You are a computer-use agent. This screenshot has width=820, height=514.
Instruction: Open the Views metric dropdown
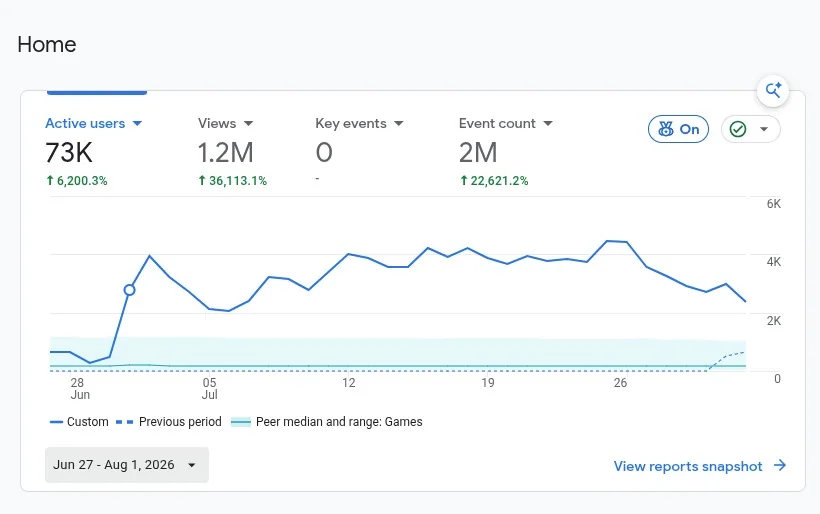coord(225,123)
